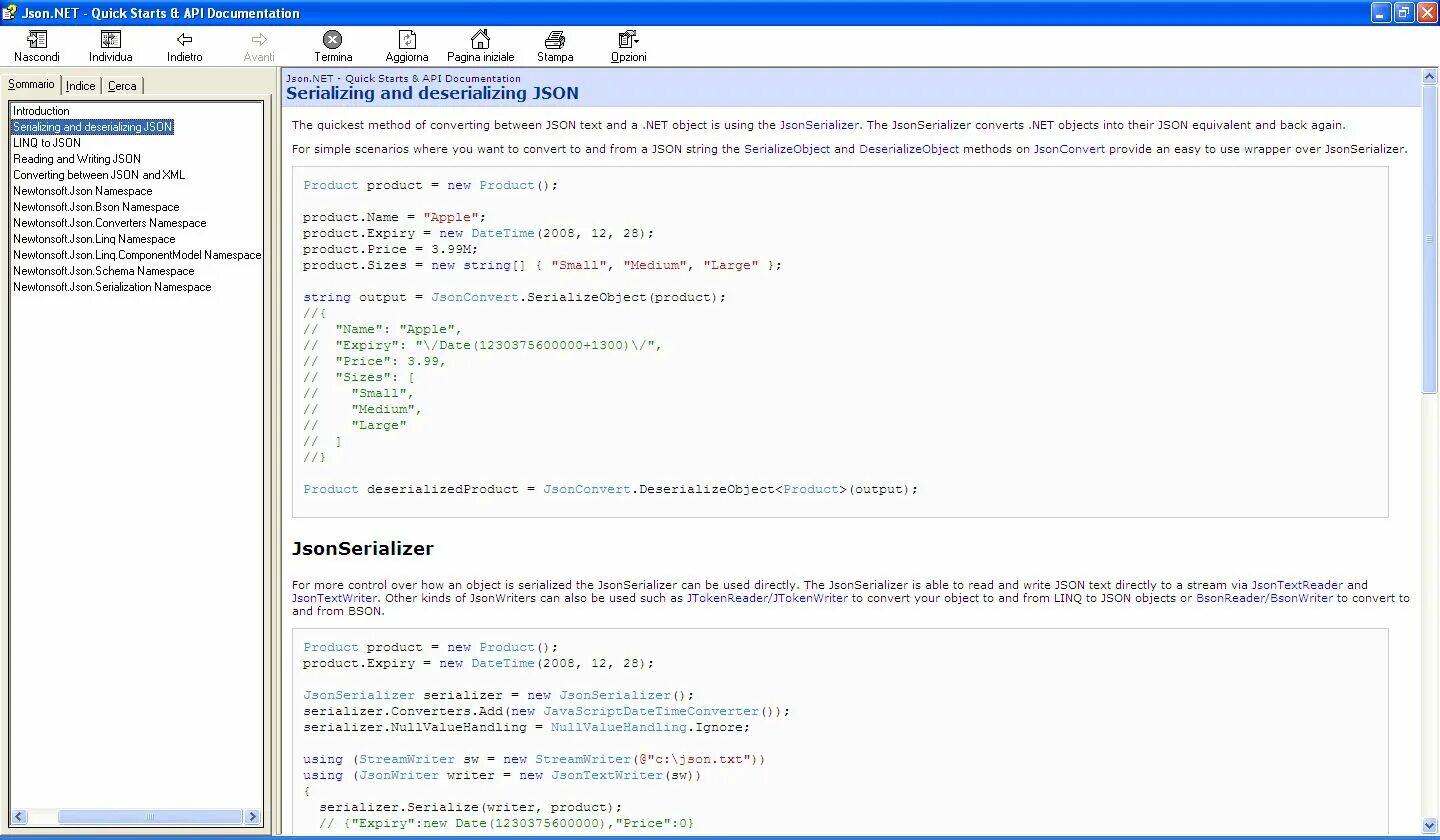Click code line with JavaScriptDateTimeConverter

[x=547, y=711]
